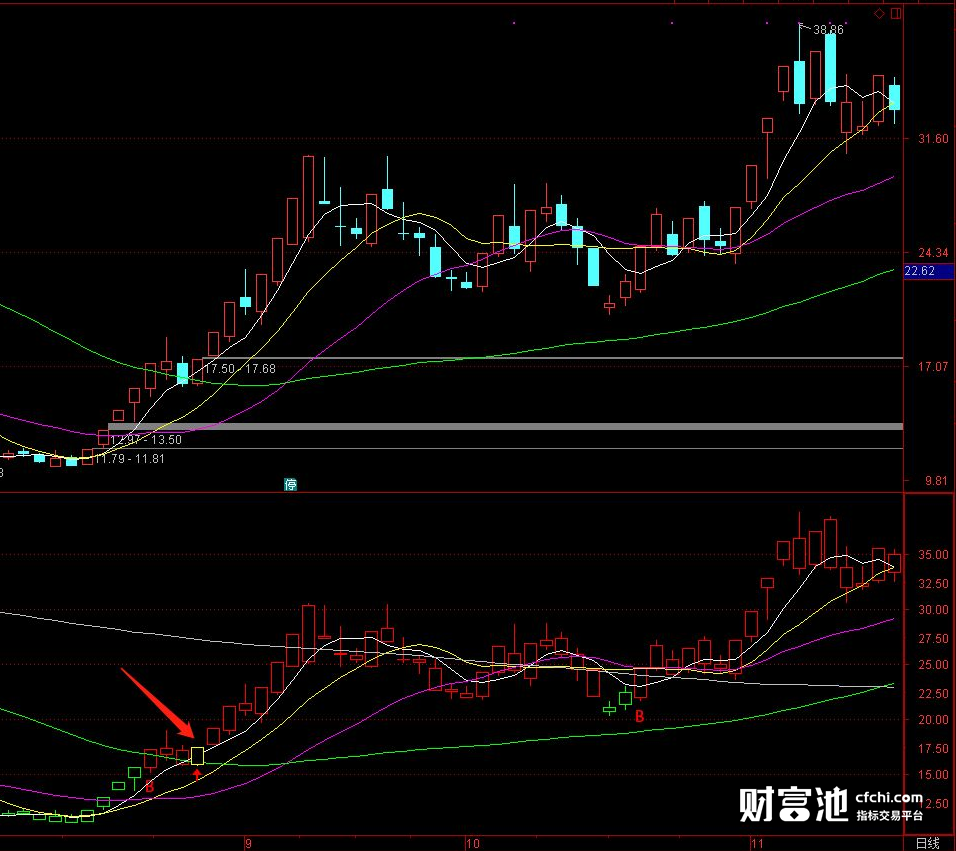The image size is (956, 851).
Task: Click the yellow hollow candle in the lower chart
Action: click(x=197, y=756)
